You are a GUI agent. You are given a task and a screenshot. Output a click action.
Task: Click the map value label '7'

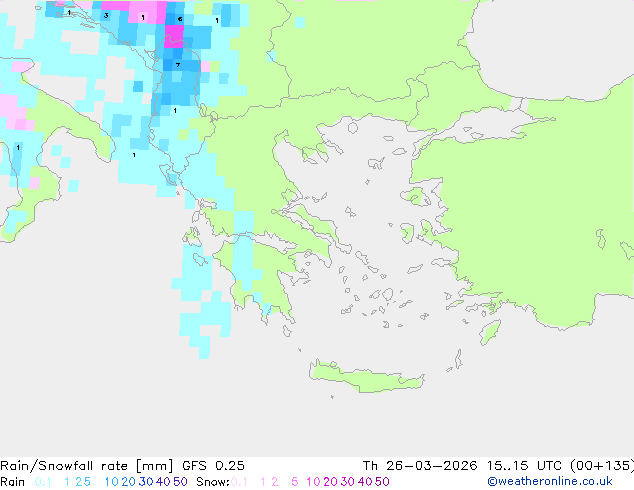pyautogui.click(x=178, y=65)
